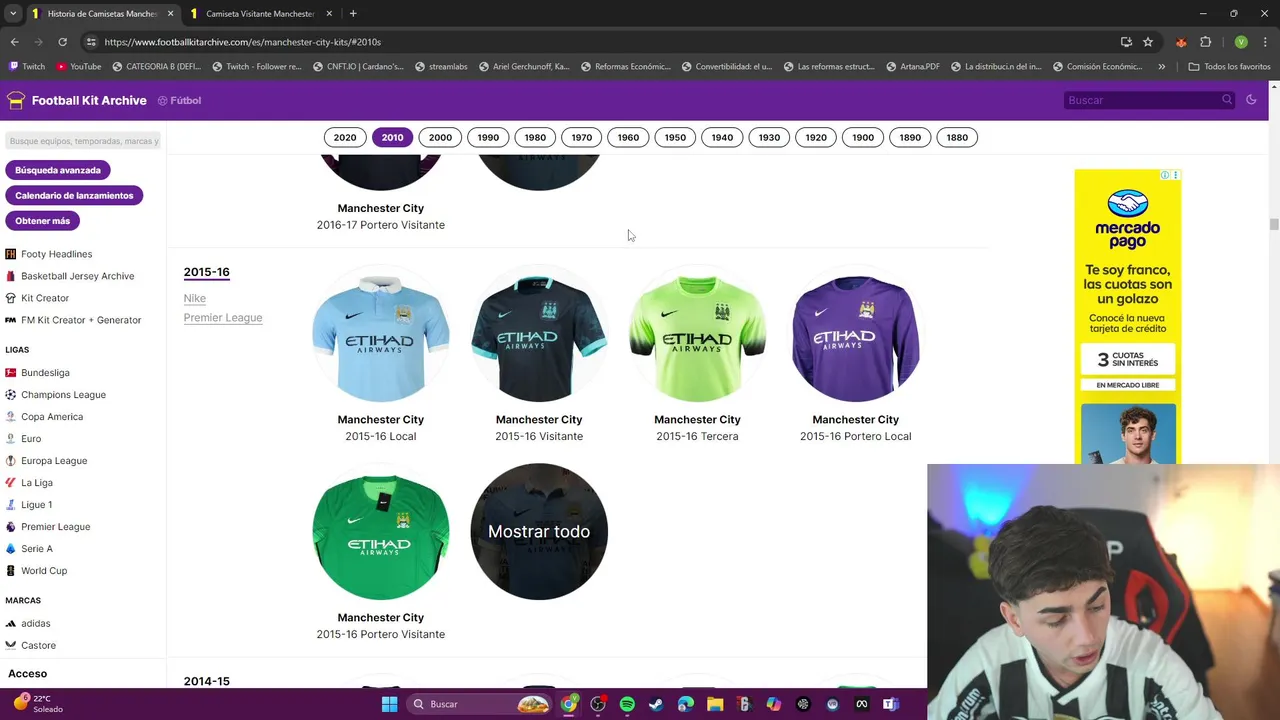Viewport: 1280px width, 720px height.
Task: Click the Ligue 1 icon
Action: (x=11, y=504)
